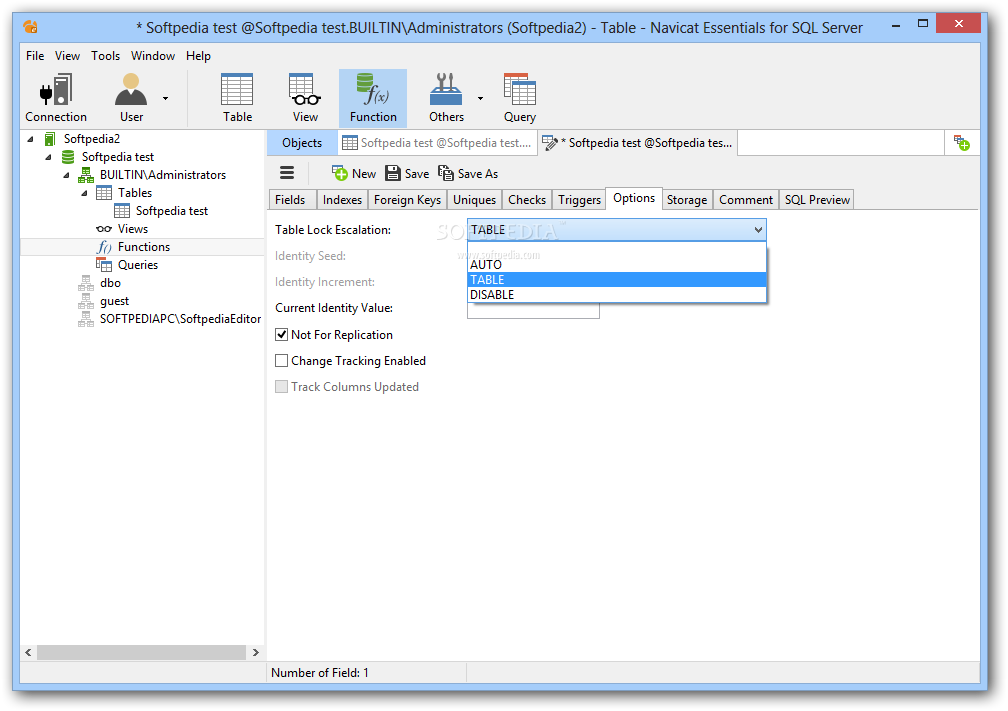This screenshot has width=1008, height=711.
Task: Select the dbo schema
Action: coord(110,283)
